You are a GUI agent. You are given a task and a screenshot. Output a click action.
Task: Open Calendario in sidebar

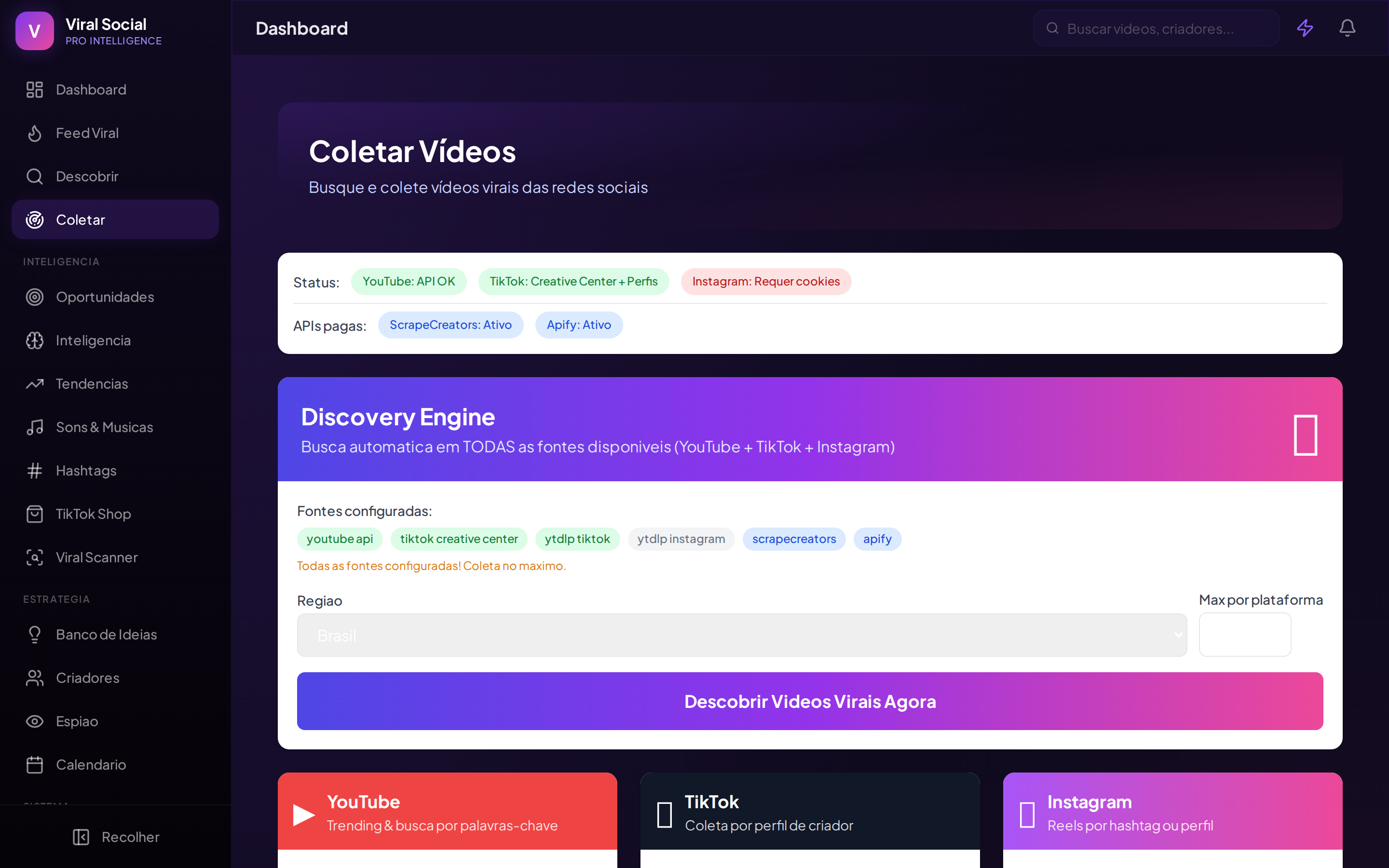(115, 765)
